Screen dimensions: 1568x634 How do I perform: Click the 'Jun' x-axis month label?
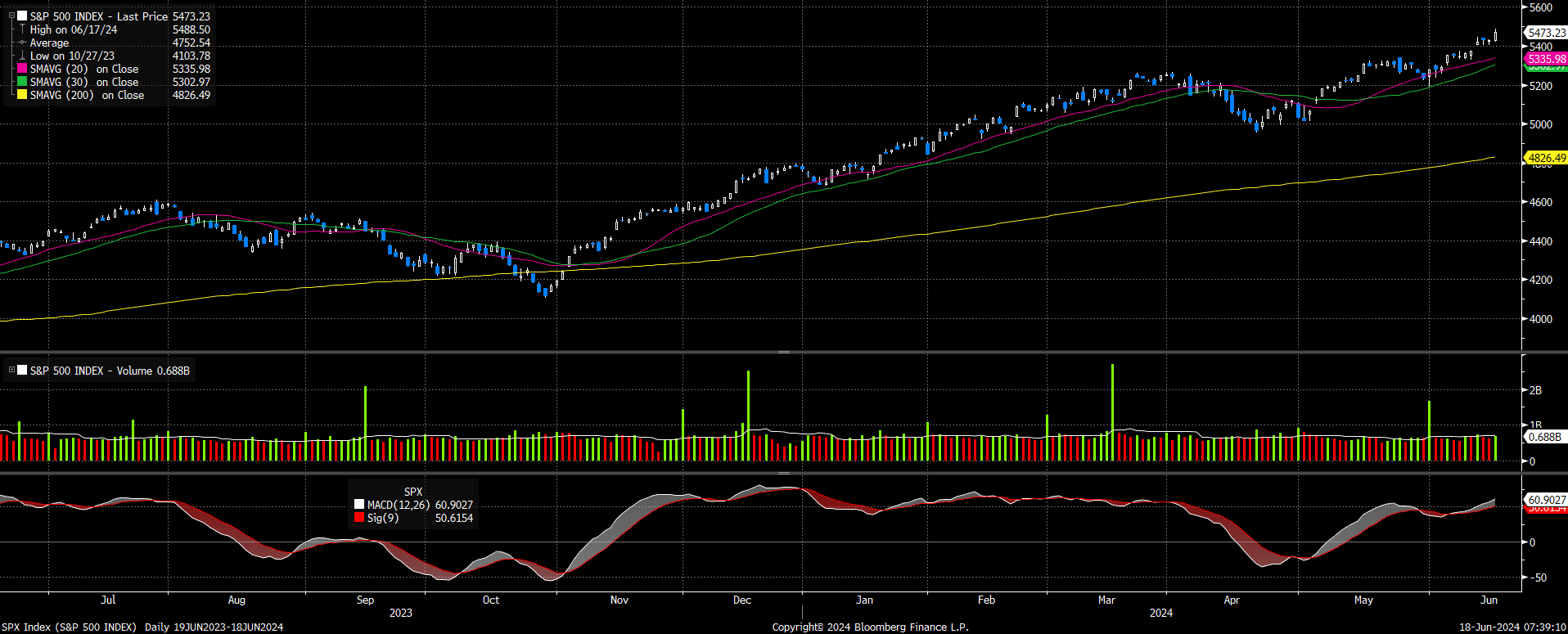(x=1489, y=600)
